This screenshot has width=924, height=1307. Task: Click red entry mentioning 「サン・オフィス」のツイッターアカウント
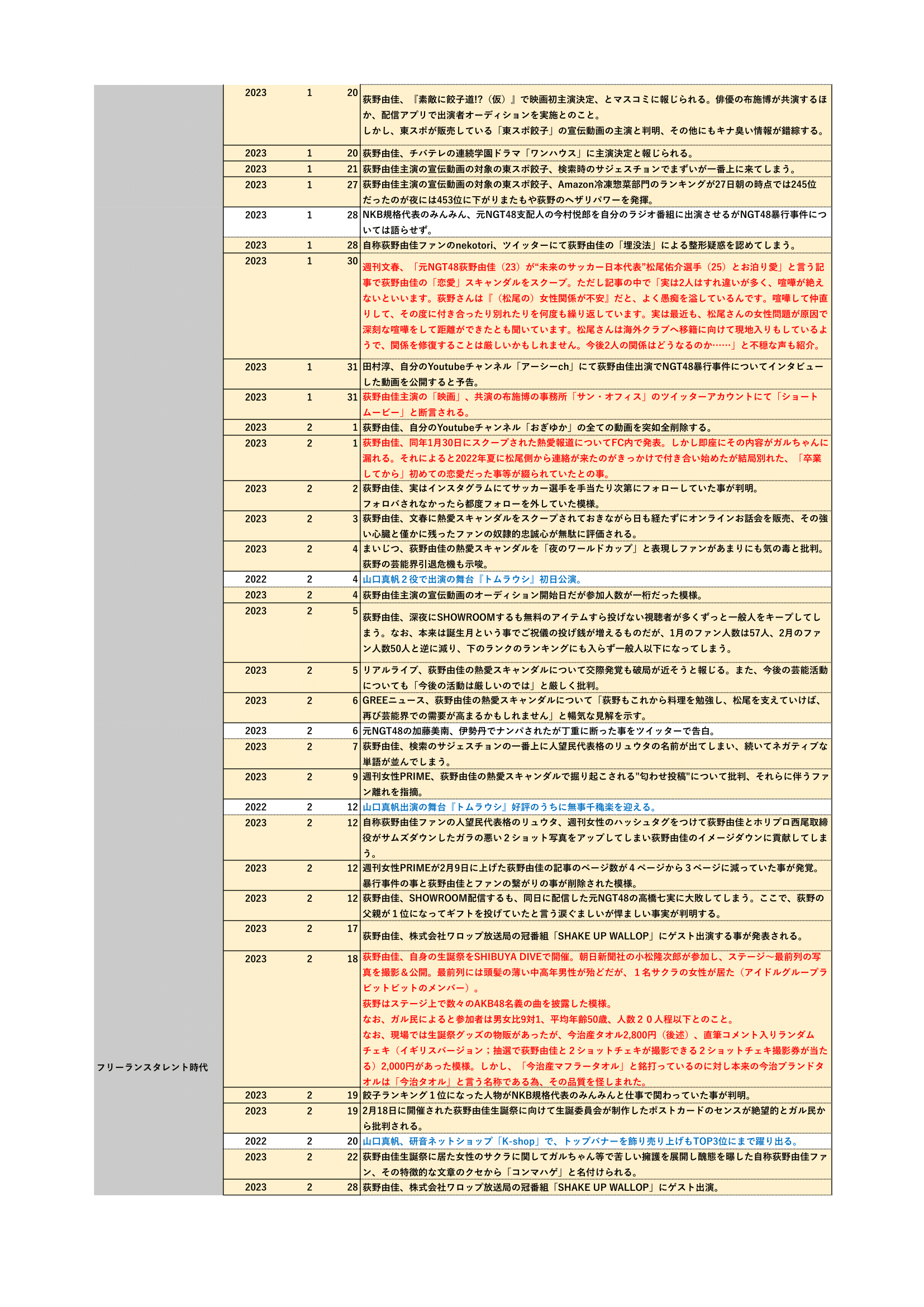coord(590,404)
